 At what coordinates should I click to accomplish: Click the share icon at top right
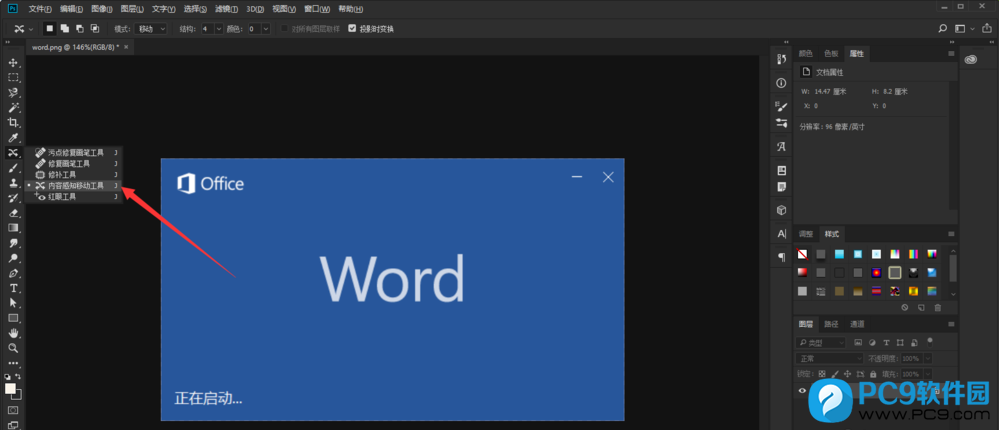coord(987,29)
